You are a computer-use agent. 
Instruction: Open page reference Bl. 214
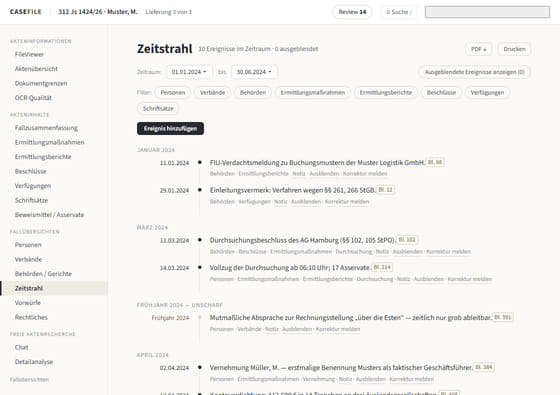(382, 267)
